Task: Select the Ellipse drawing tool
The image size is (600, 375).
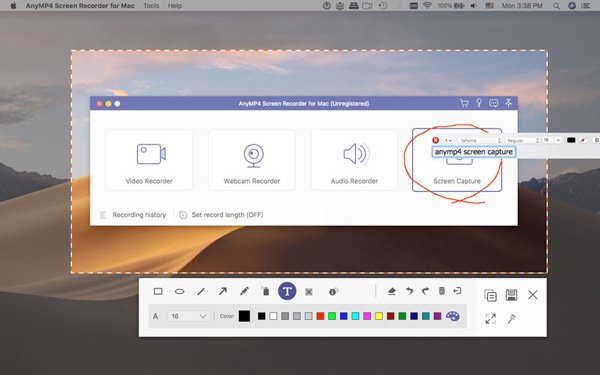Action: [179, 292]
